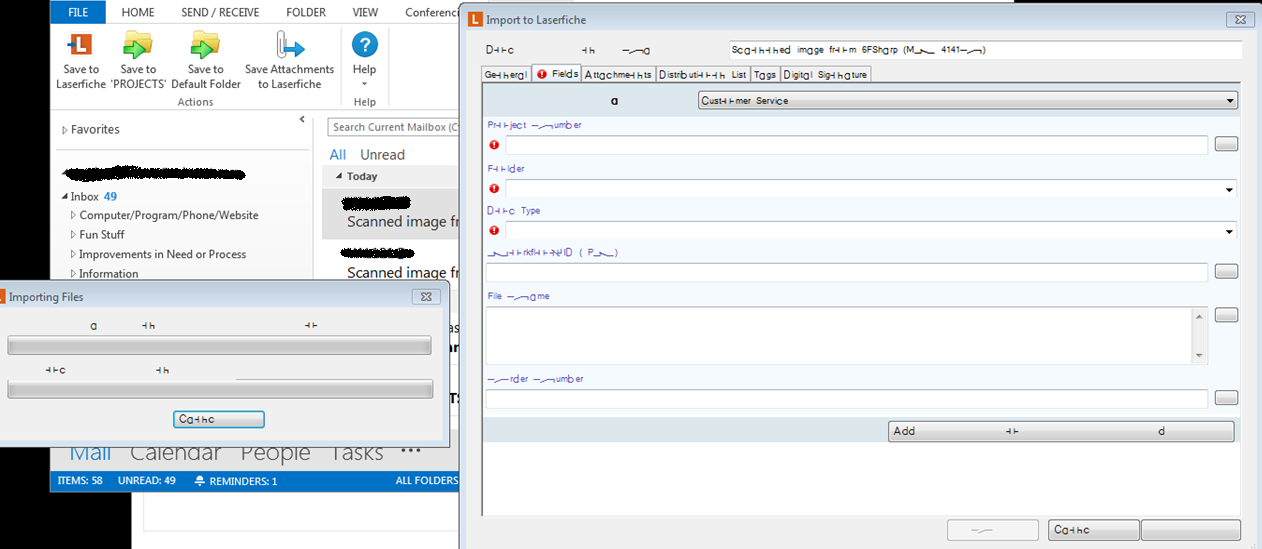Image resolution: width=1262 pixels, height=549 pixels.
Task: Click the Project Number required error icon
Action: (x=493, y=145)
